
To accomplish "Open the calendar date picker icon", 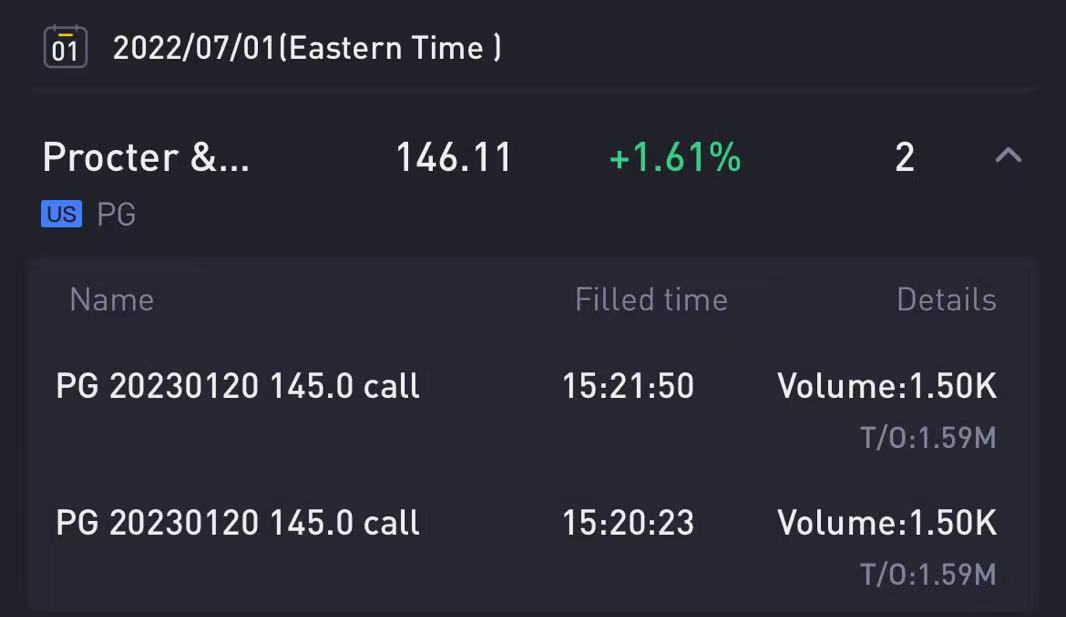I will point(65,47).
